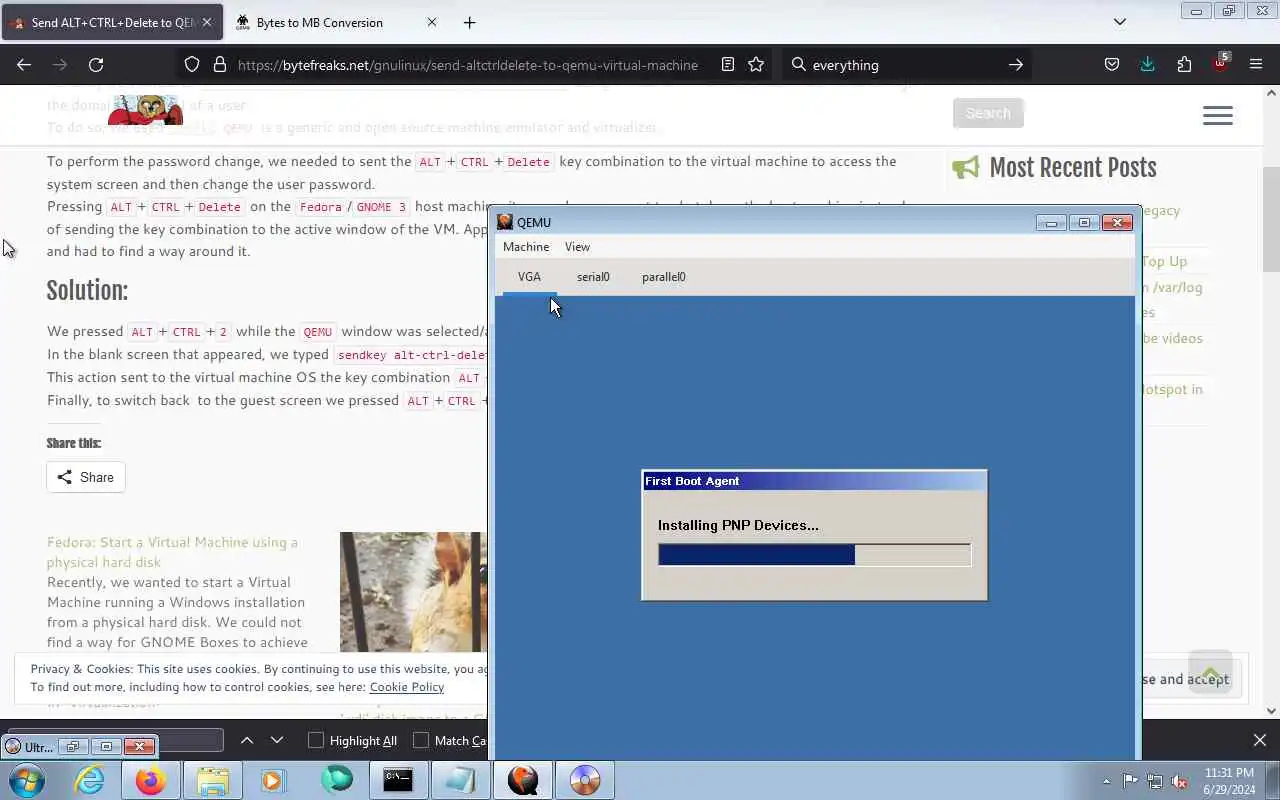
Task: Click the volume speaker tray icon
Action: click(1180, 781)
